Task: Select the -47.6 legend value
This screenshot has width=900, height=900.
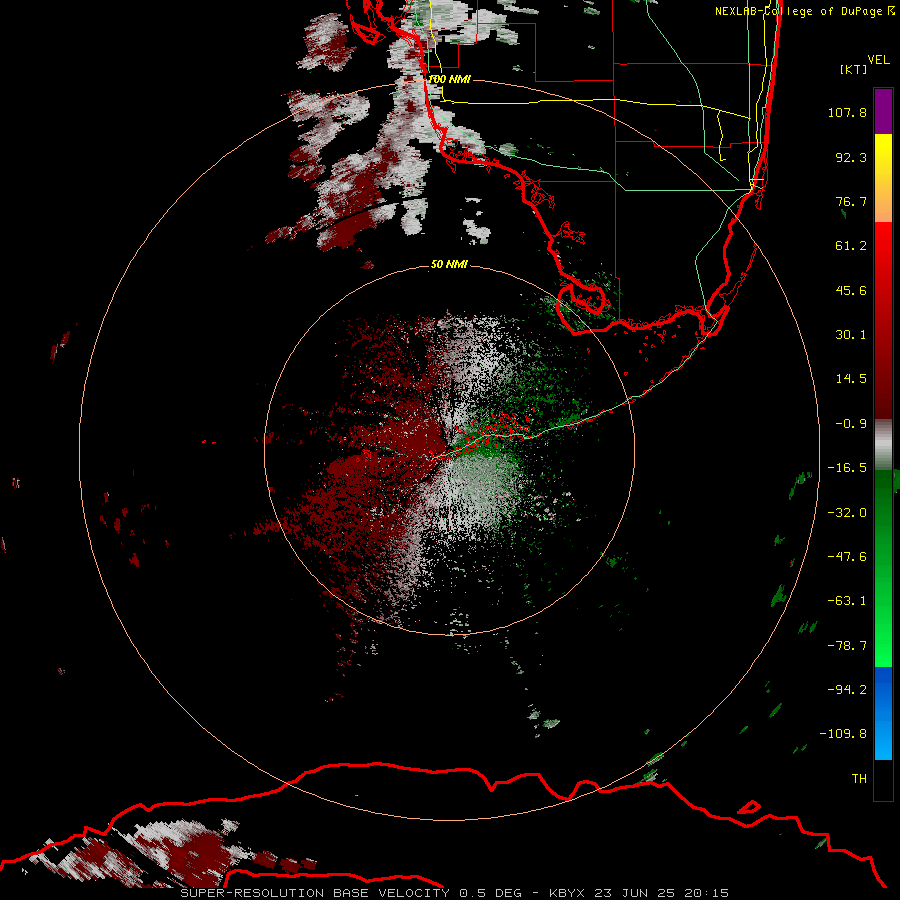Action: 847,557
